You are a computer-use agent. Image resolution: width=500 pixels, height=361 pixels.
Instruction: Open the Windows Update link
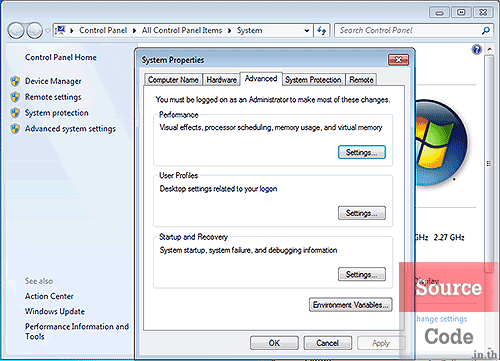[x=55, y=311]
